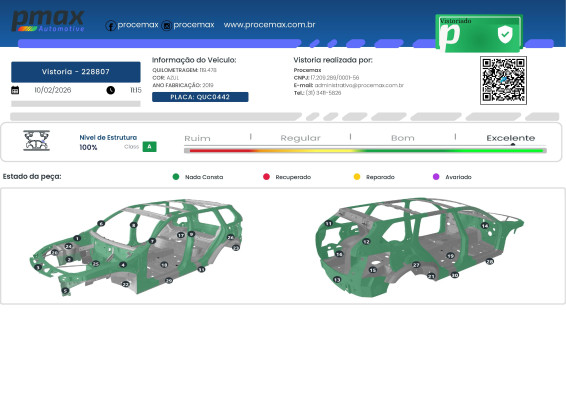Click the purple Avariado legend dot
The width and height of the screenshot is (566, 400).
pyautogui.click(x=436, y=177)
